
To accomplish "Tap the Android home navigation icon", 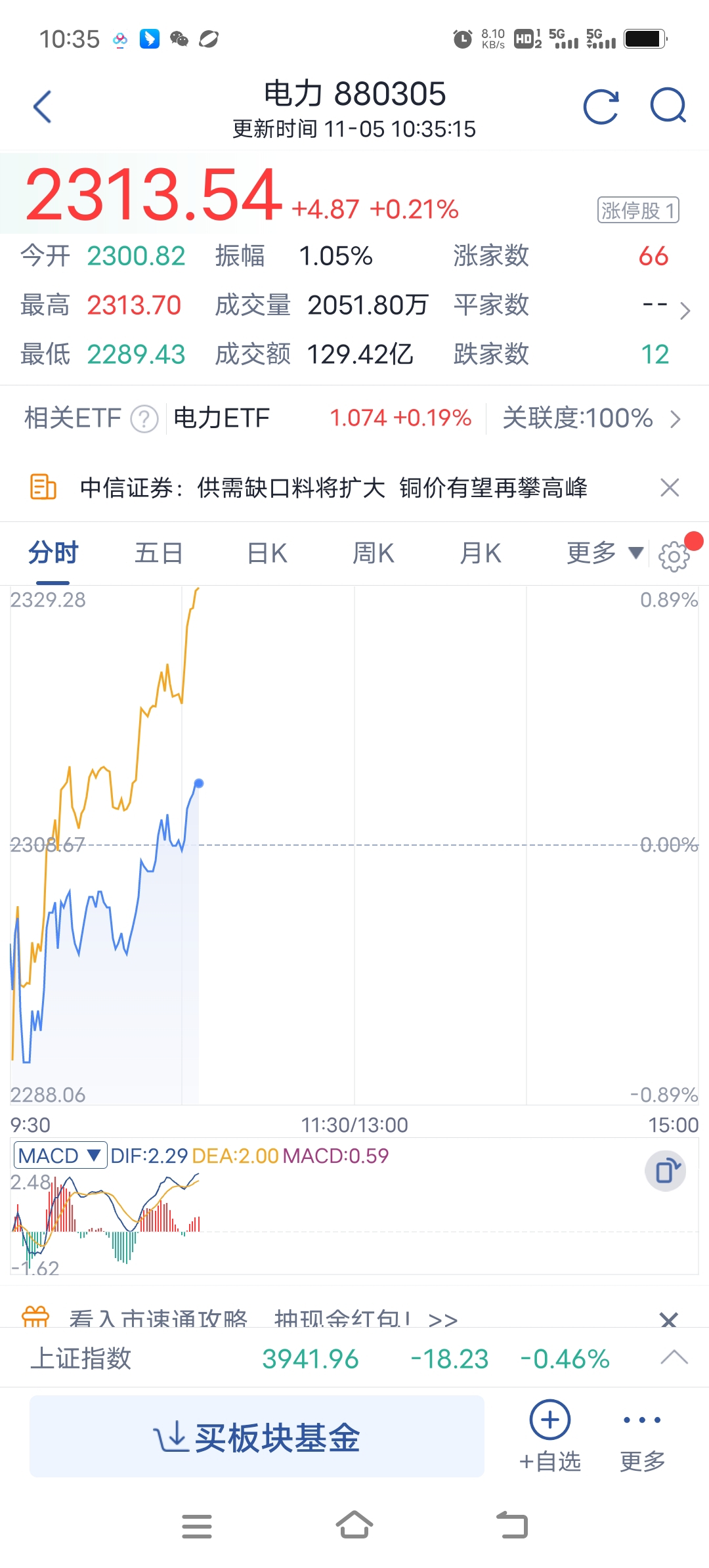I will [354, 1525].
